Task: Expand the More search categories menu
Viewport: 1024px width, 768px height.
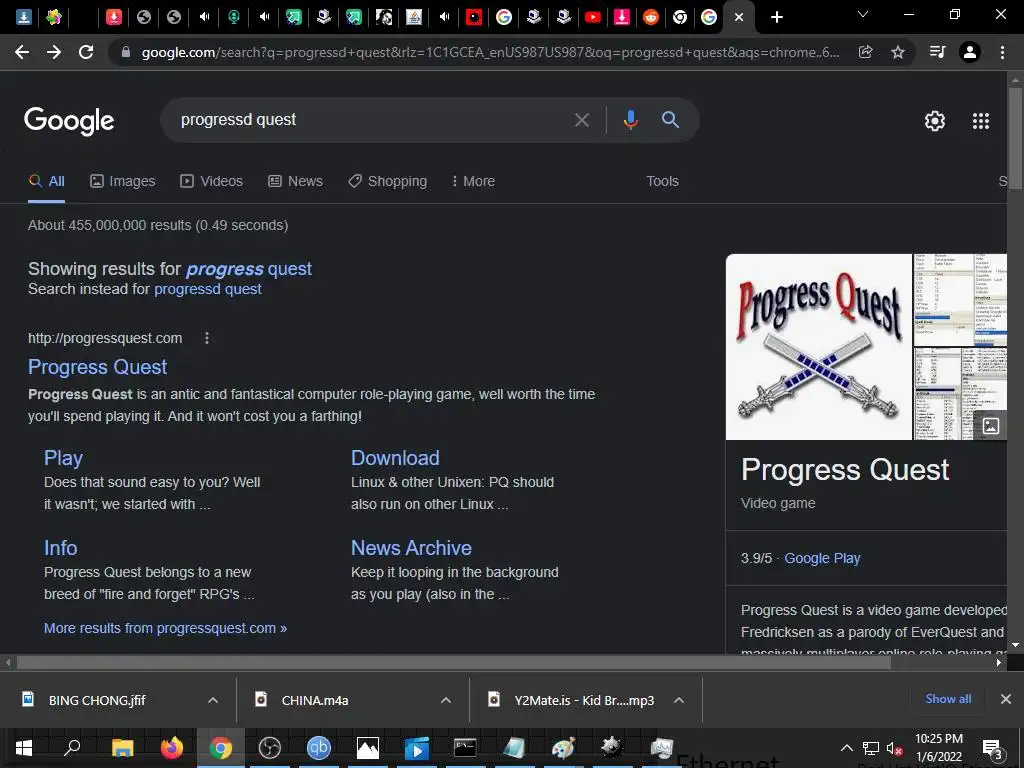Action: point(473,182)
